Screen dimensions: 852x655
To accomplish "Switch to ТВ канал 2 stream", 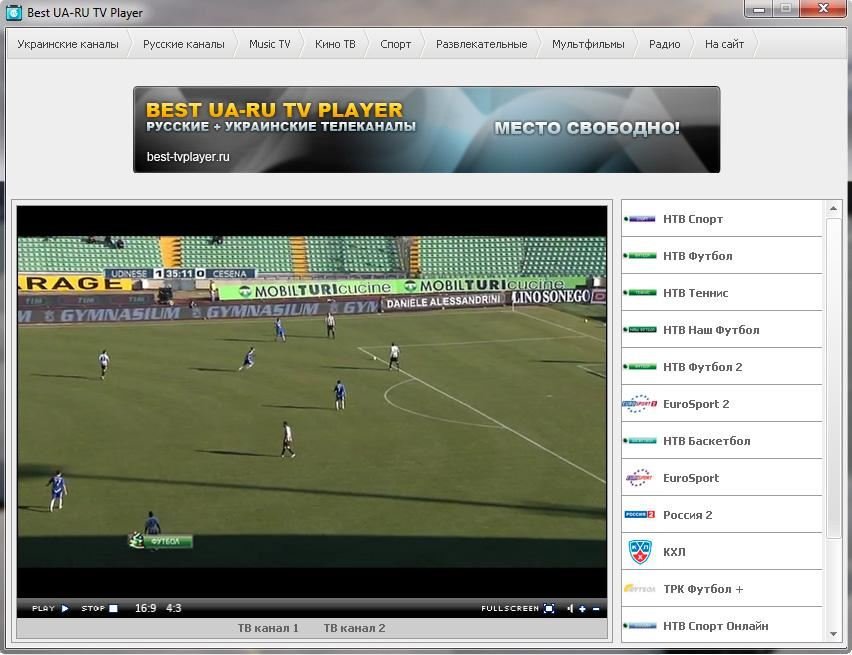I will [354, 628].
